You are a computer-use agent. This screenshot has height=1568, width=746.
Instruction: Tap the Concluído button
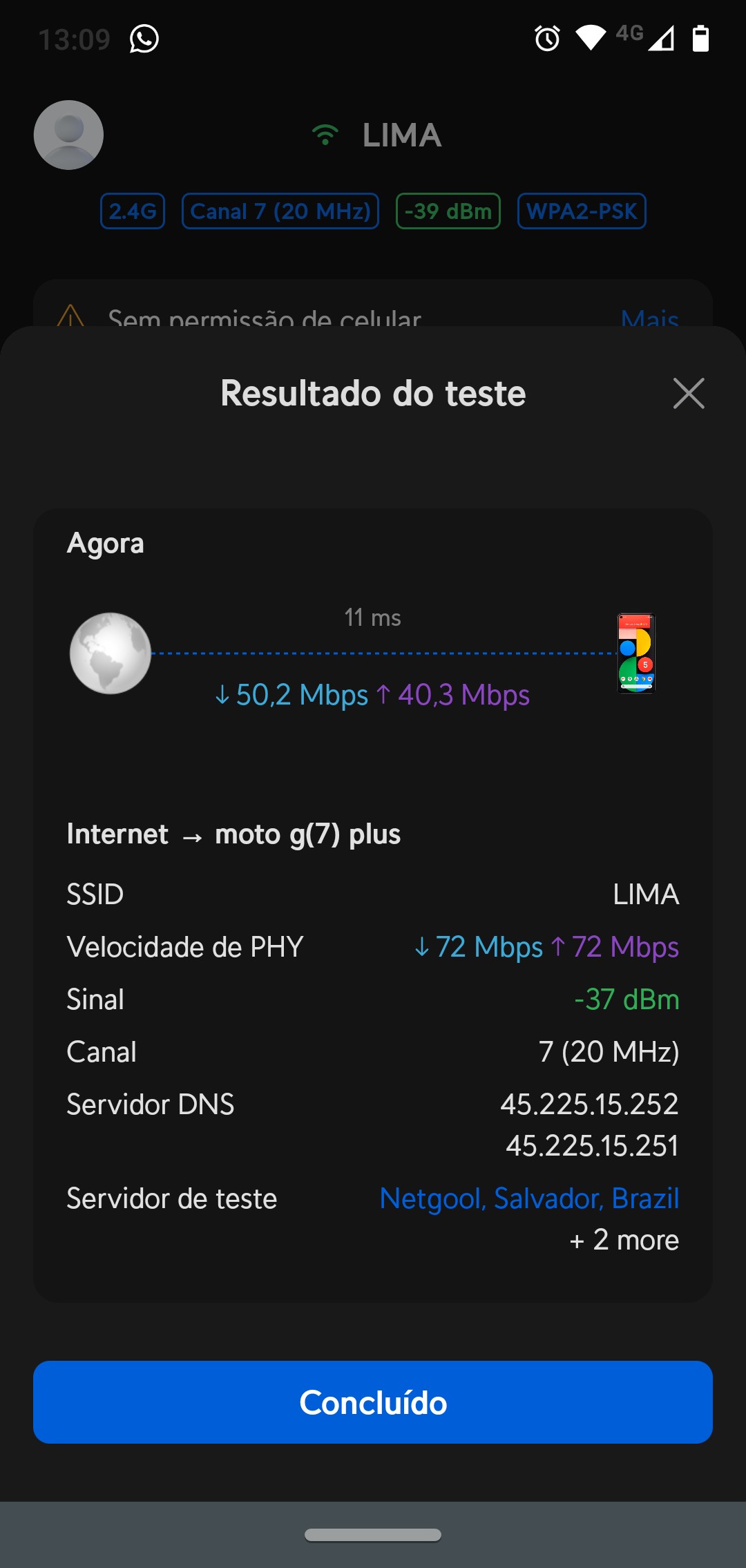coord(373,1402)
